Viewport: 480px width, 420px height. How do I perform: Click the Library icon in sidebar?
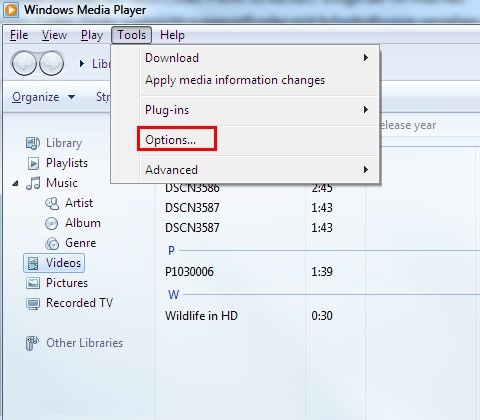pyautogui.click(x=33, y=143)
